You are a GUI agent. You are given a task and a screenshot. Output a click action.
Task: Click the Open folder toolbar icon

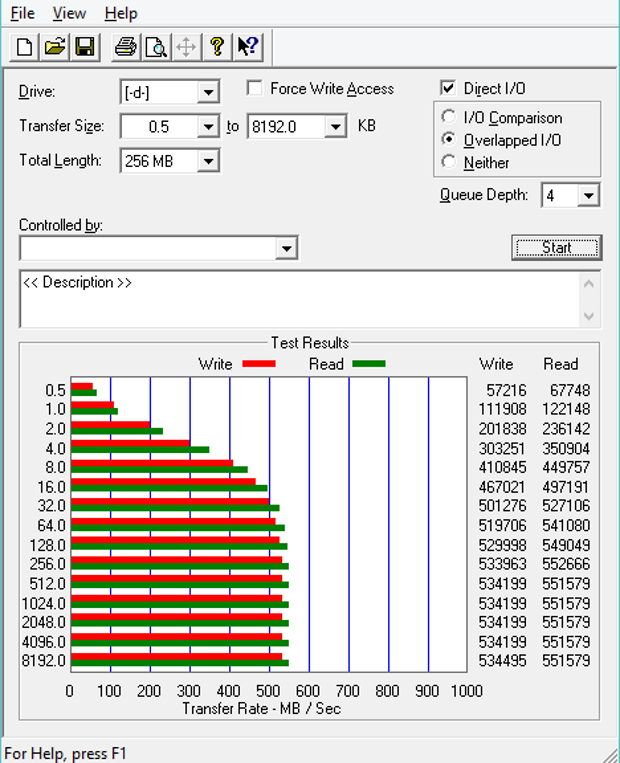coord(56,46)
